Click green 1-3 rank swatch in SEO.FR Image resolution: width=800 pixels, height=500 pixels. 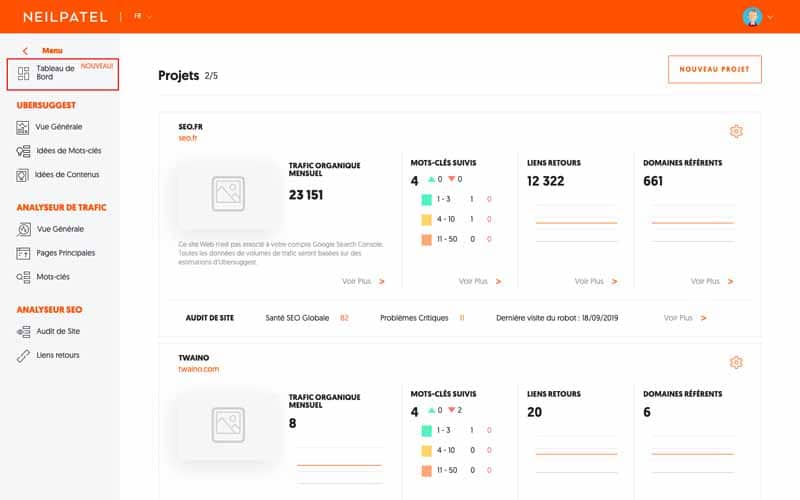coord(427,199)
